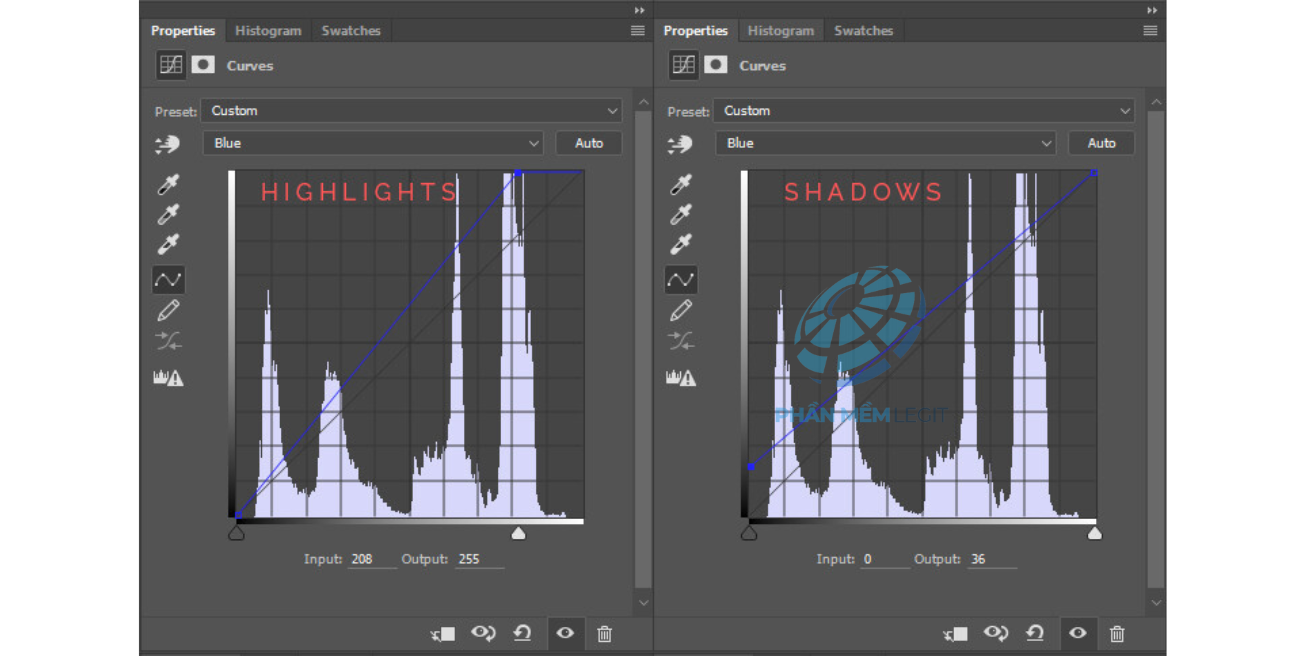The image size is (1305, 656).
Task: Click the black point slider in the Highlights panel
Action: [x=237, y=533]
